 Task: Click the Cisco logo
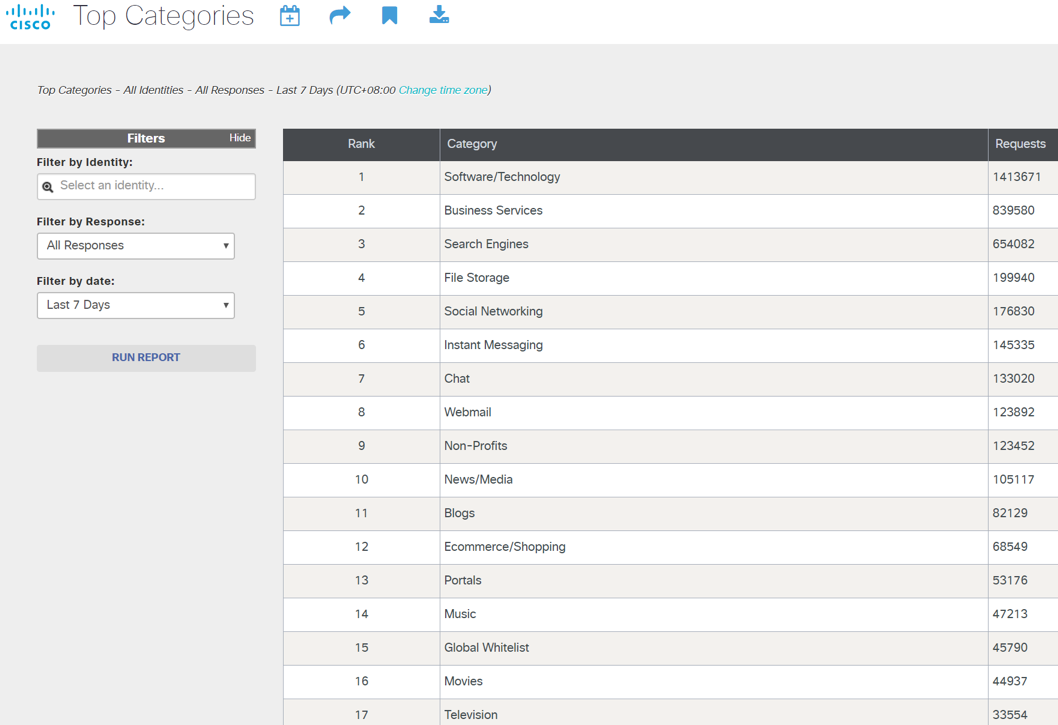coord(30,17)
